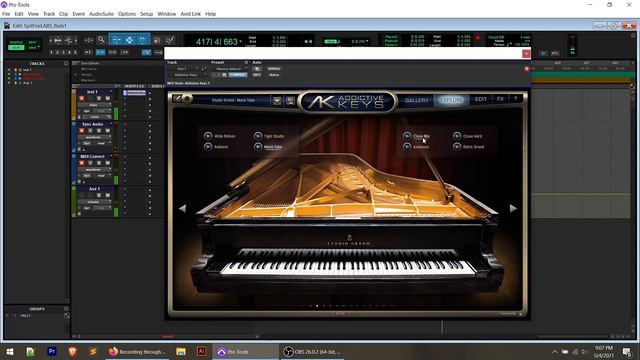Click the Compare button in plug-in header
Screen dimensions: 640x360
click(x=238, y=75)
